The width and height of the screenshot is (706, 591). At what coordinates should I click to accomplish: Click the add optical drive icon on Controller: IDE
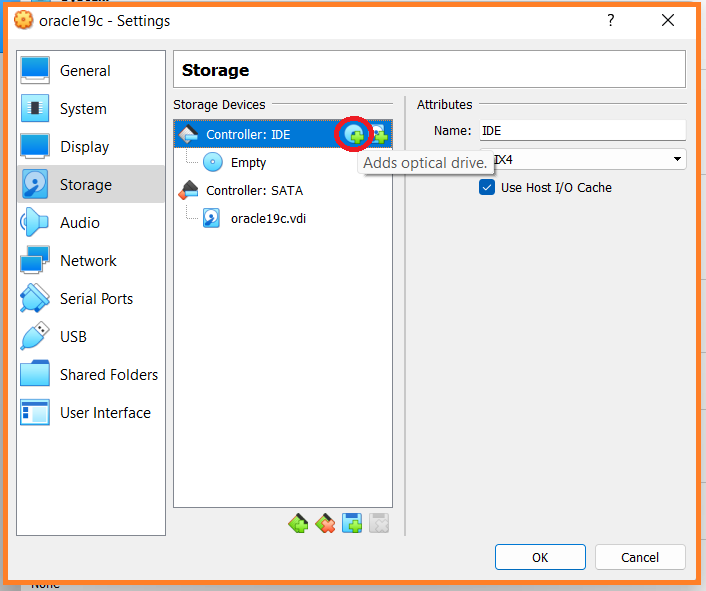354,134
